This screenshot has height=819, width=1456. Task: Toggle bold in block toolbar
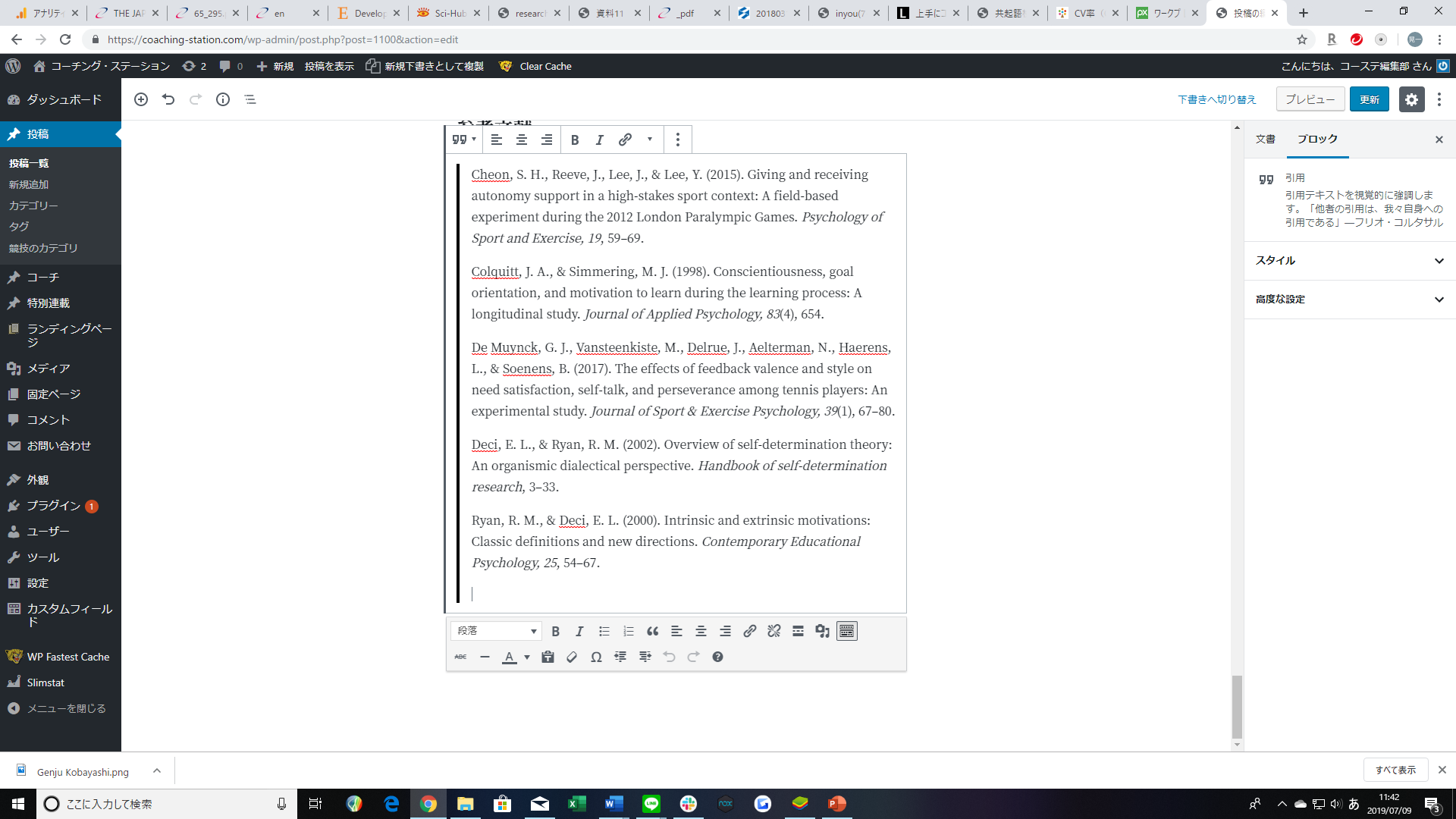[575, 140]
